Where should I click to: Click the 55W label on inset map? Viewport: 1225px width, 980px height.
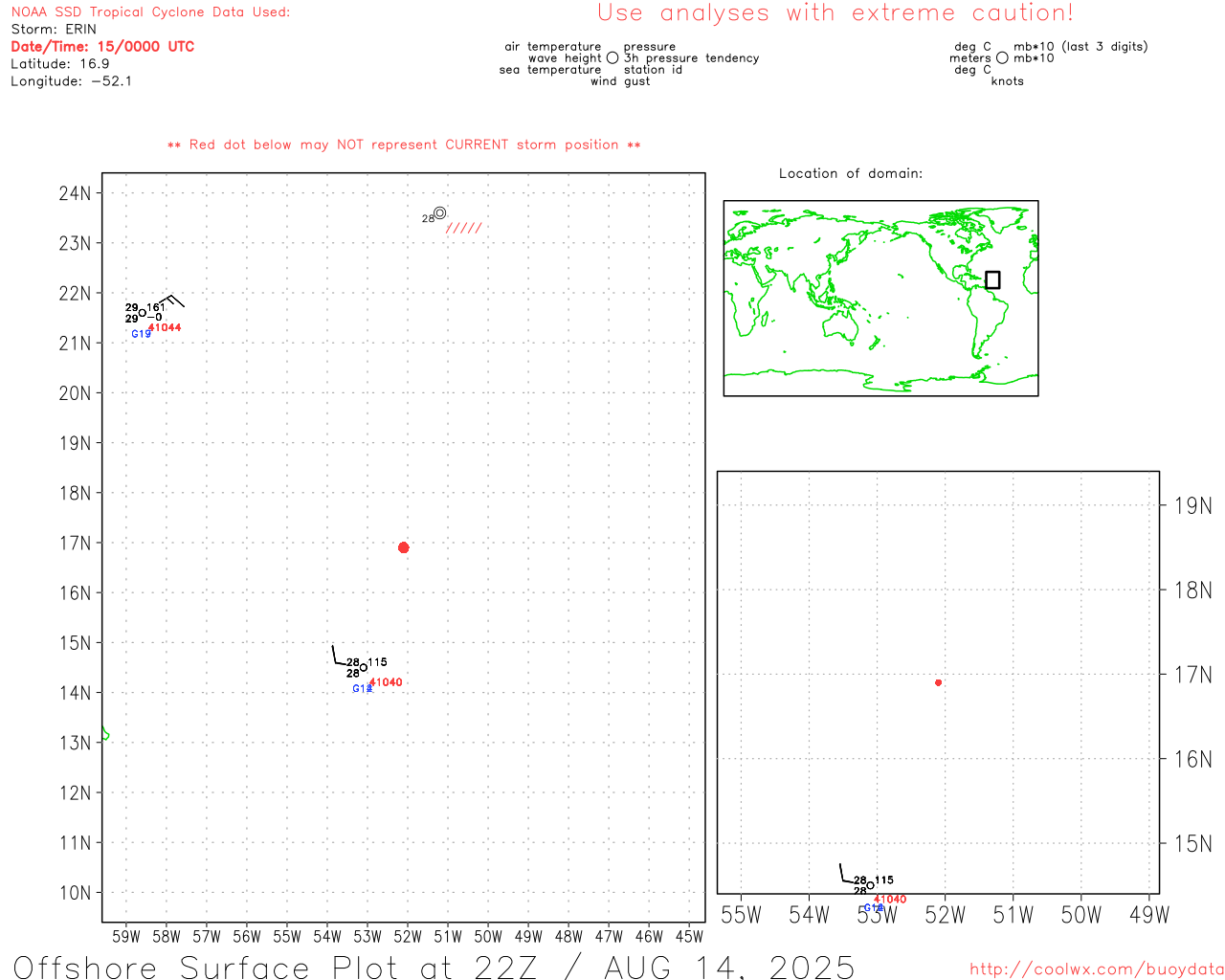(x=741, y=915)
